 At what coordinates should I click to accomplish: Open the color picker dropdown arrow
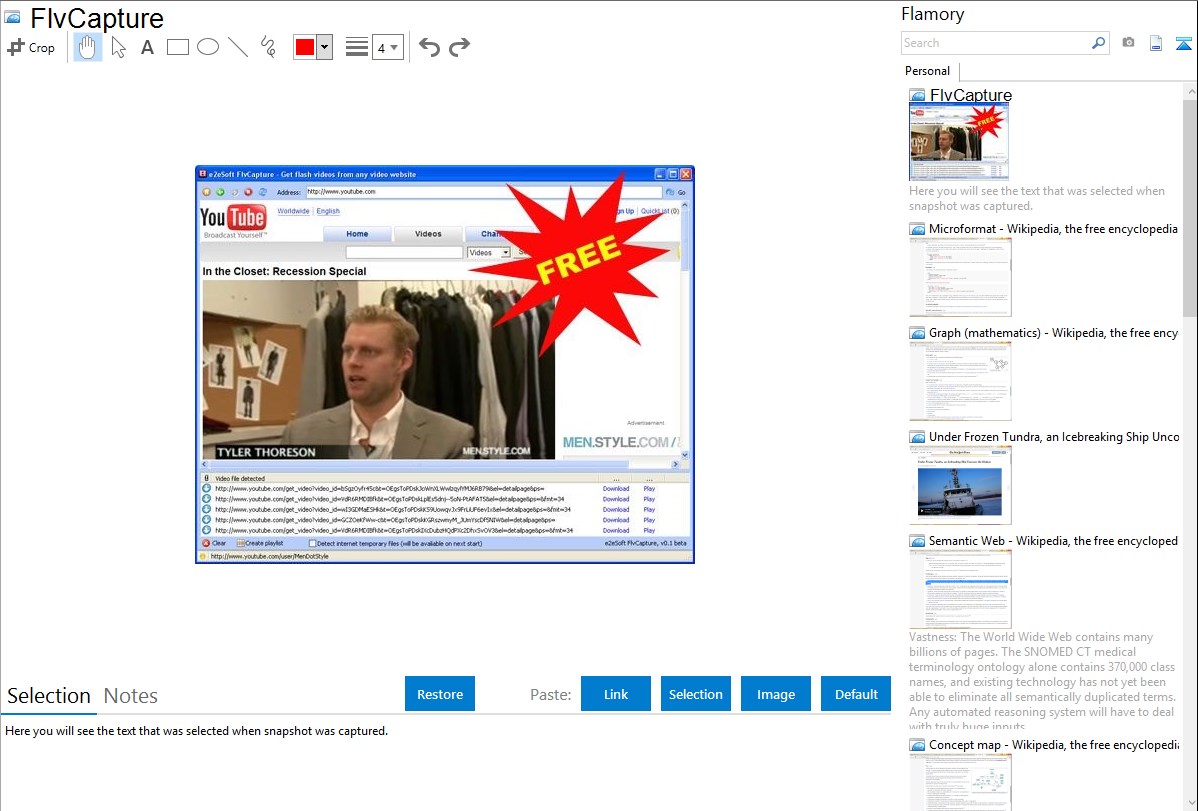click(x=325, y=47)
